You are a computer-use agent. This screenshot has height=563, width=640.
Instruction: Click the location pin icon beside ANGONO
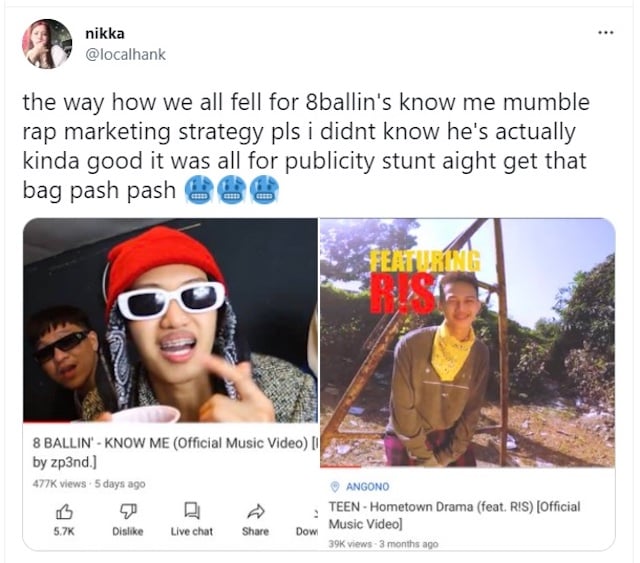335,486
